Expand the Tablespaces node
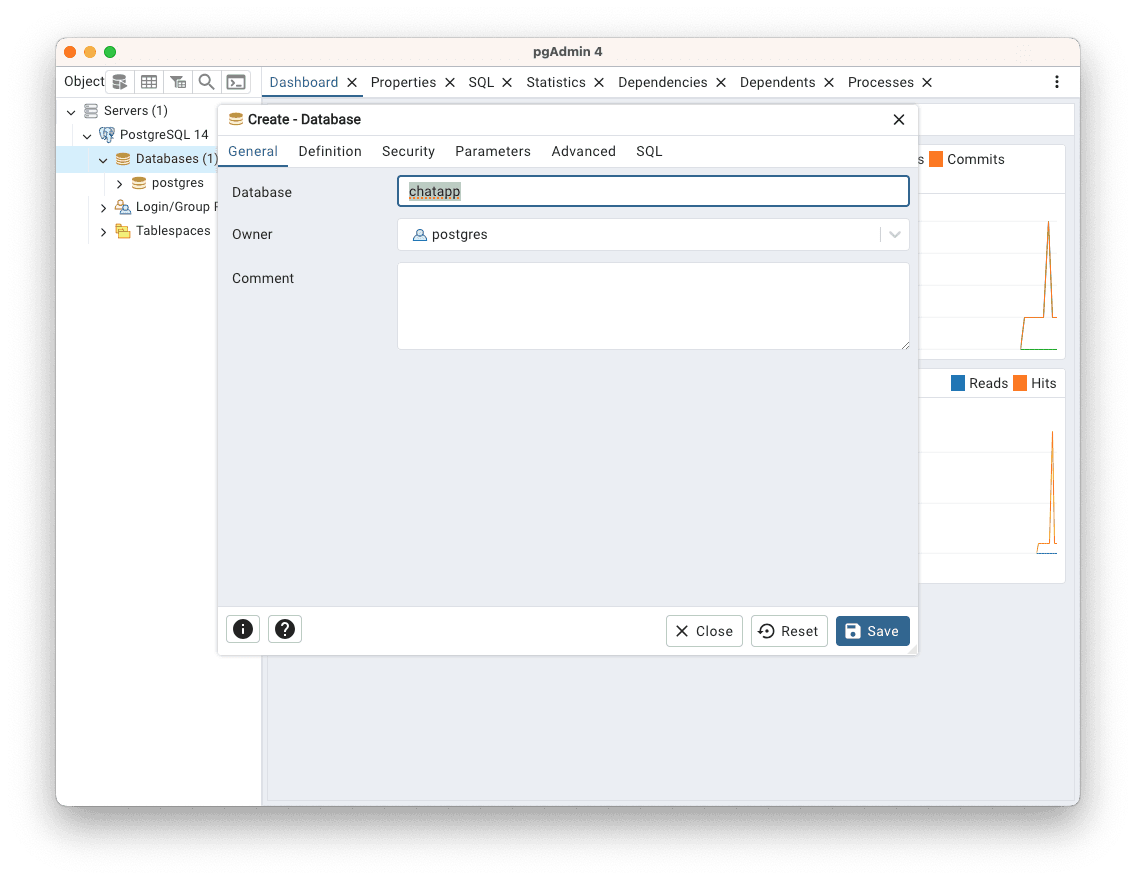Image resolution: width=1136 pixels, height=880 pixels. tap(103, 232)
